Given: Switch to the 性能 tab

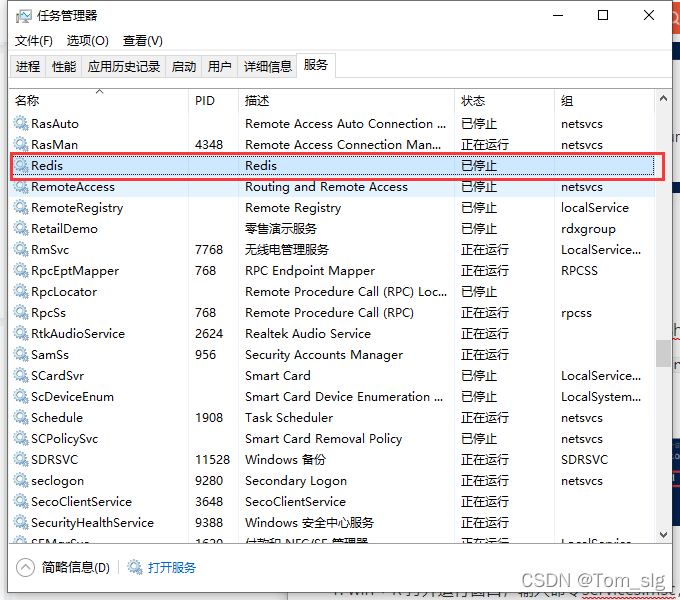Looking at the screenshot, I should (64, 67).
